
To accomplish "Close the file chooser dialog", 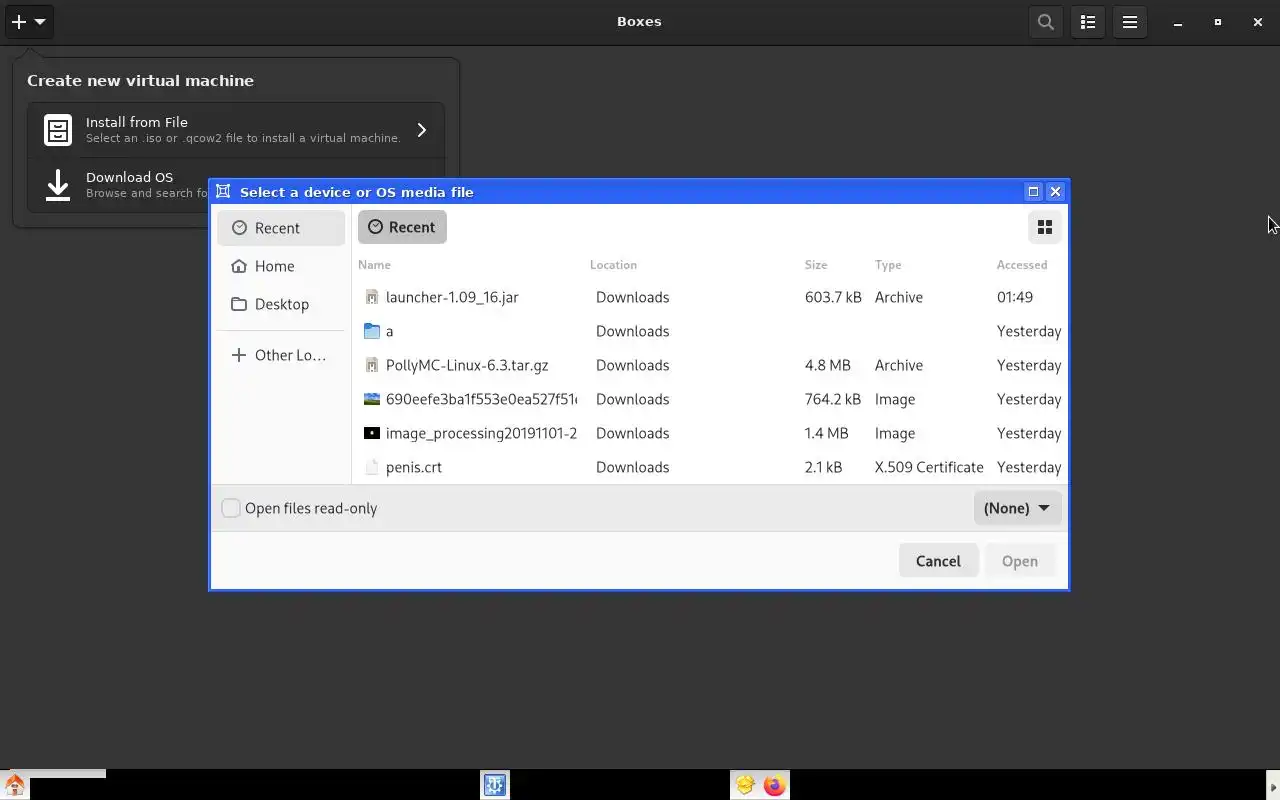I will [1055, 192].
